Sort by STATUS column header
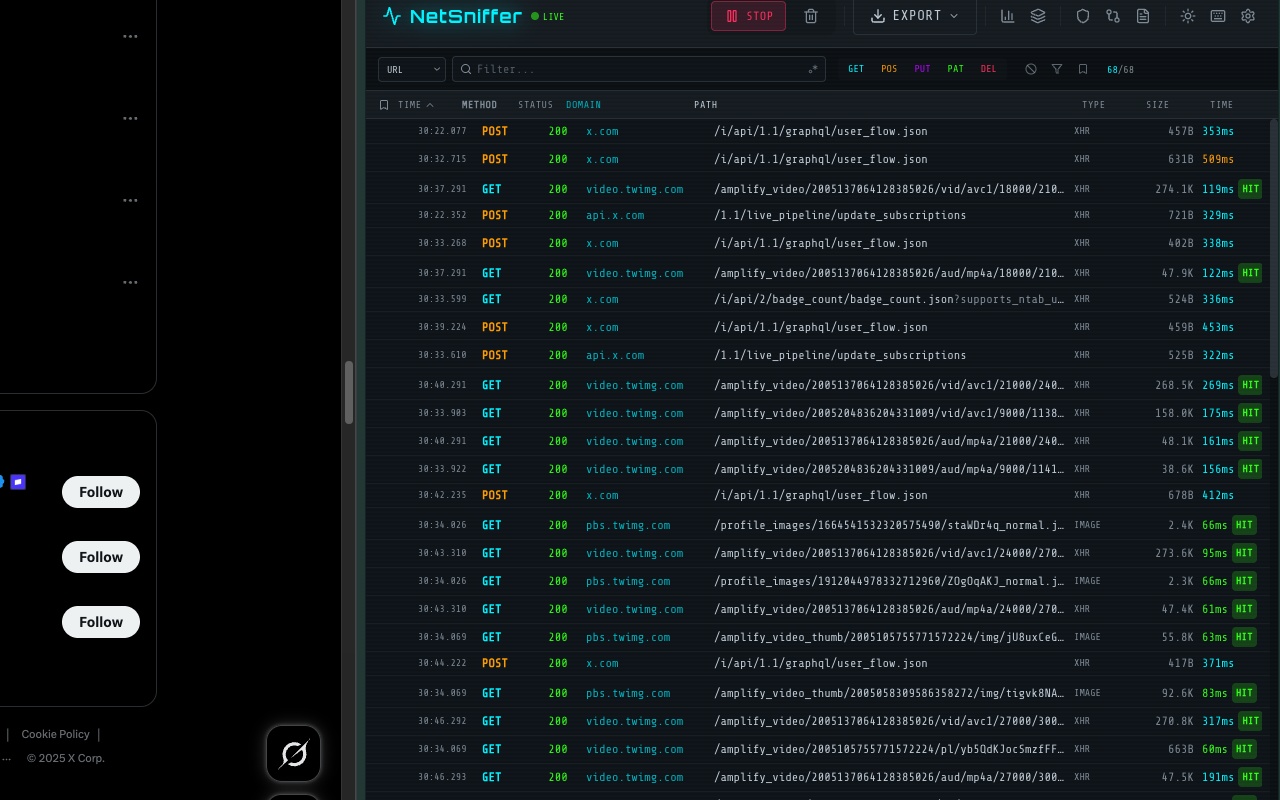 tap(535, 105)
